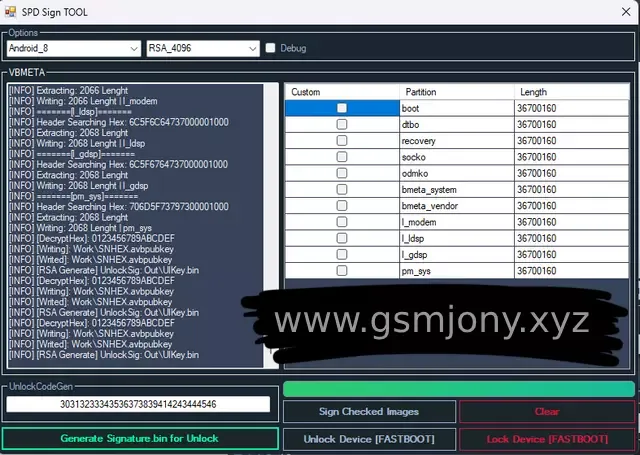Viewport: 640px width, 455px height.
Task: Select the l_gdsp partition name cell
Action: (x=457, y=255)
